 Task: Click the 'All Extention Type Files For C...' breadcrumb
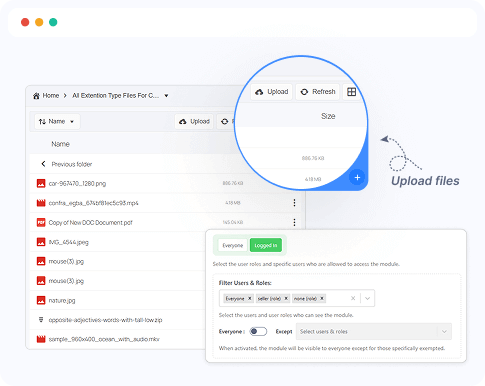tap(115, 96)
